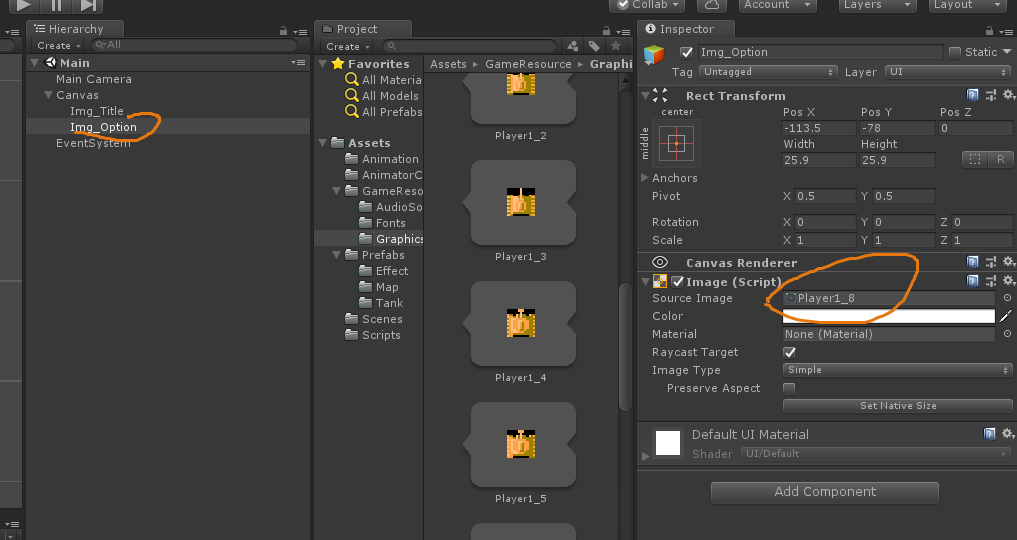The image size is (1017, 540).
Task: Expand the Anchors section
Action: pos(645,178)
